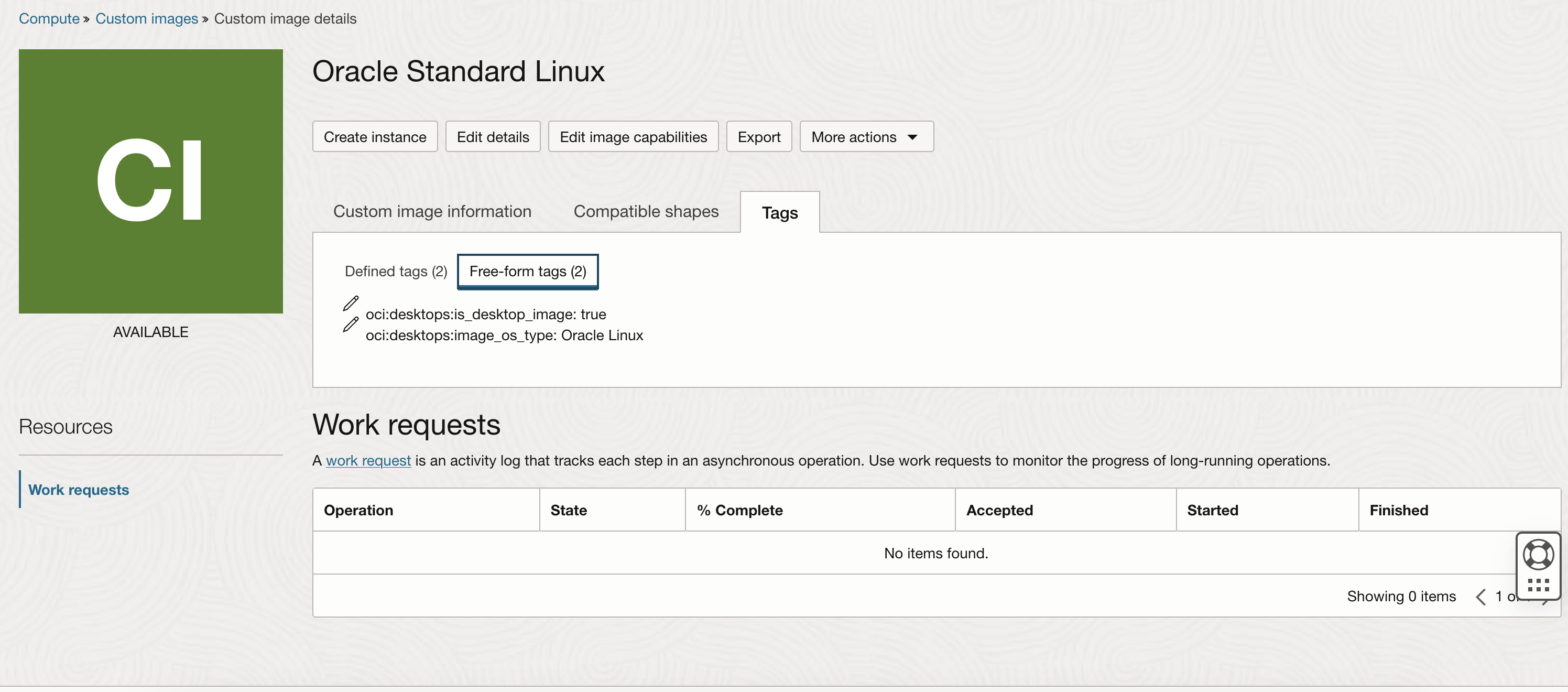Select the Tags tab
1568x692 pixels.
click(780, 213)
